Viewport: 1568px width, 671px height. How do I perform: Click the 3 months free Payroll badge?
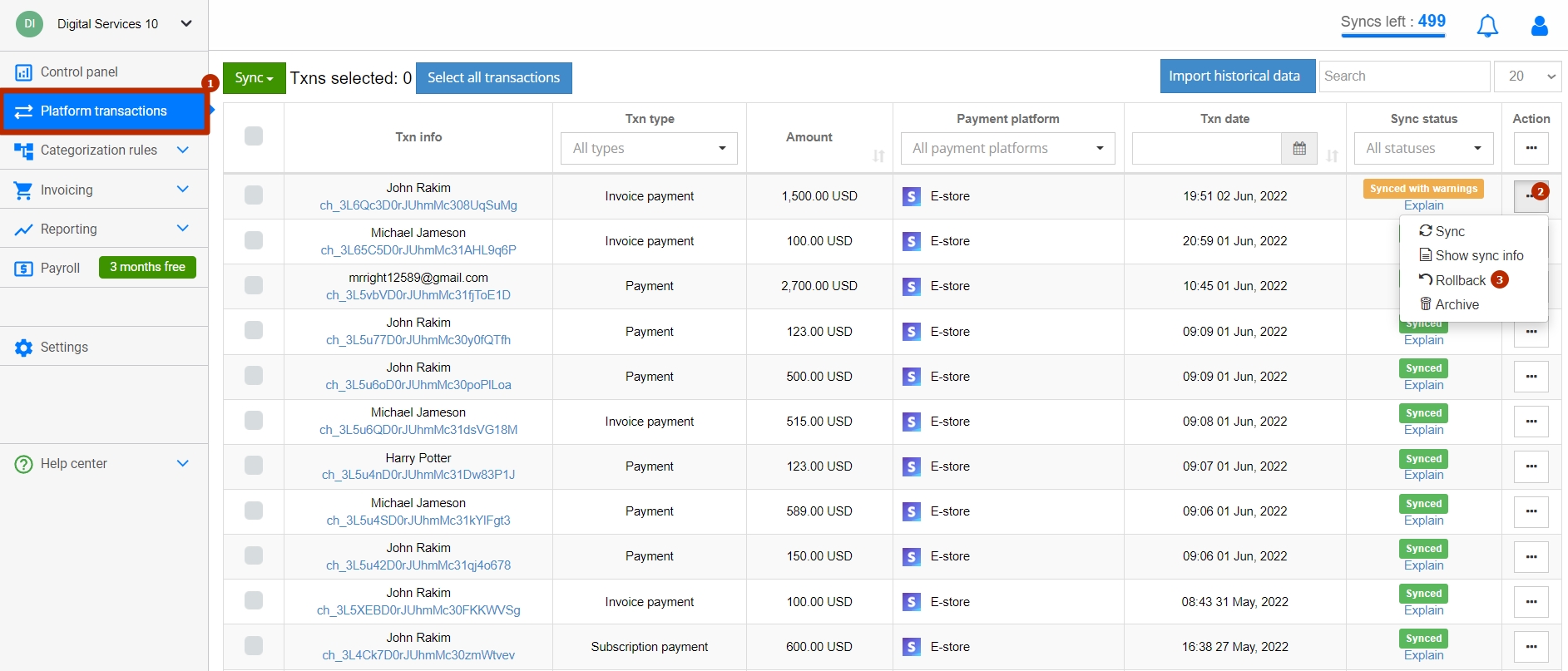pyautogui.click(x=147, y=267)
